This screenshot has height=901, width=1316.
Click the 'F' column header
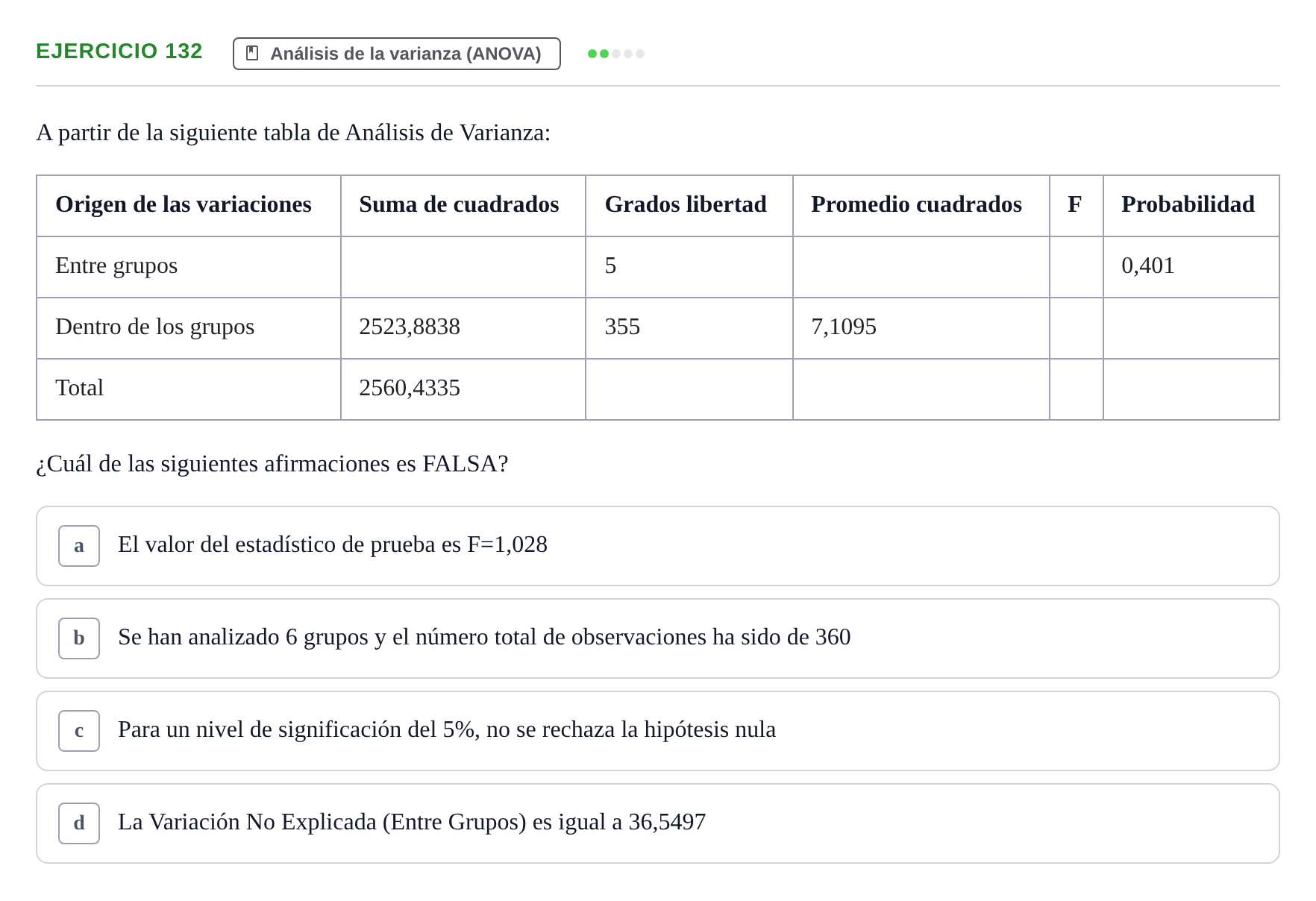click(1074, 204)
